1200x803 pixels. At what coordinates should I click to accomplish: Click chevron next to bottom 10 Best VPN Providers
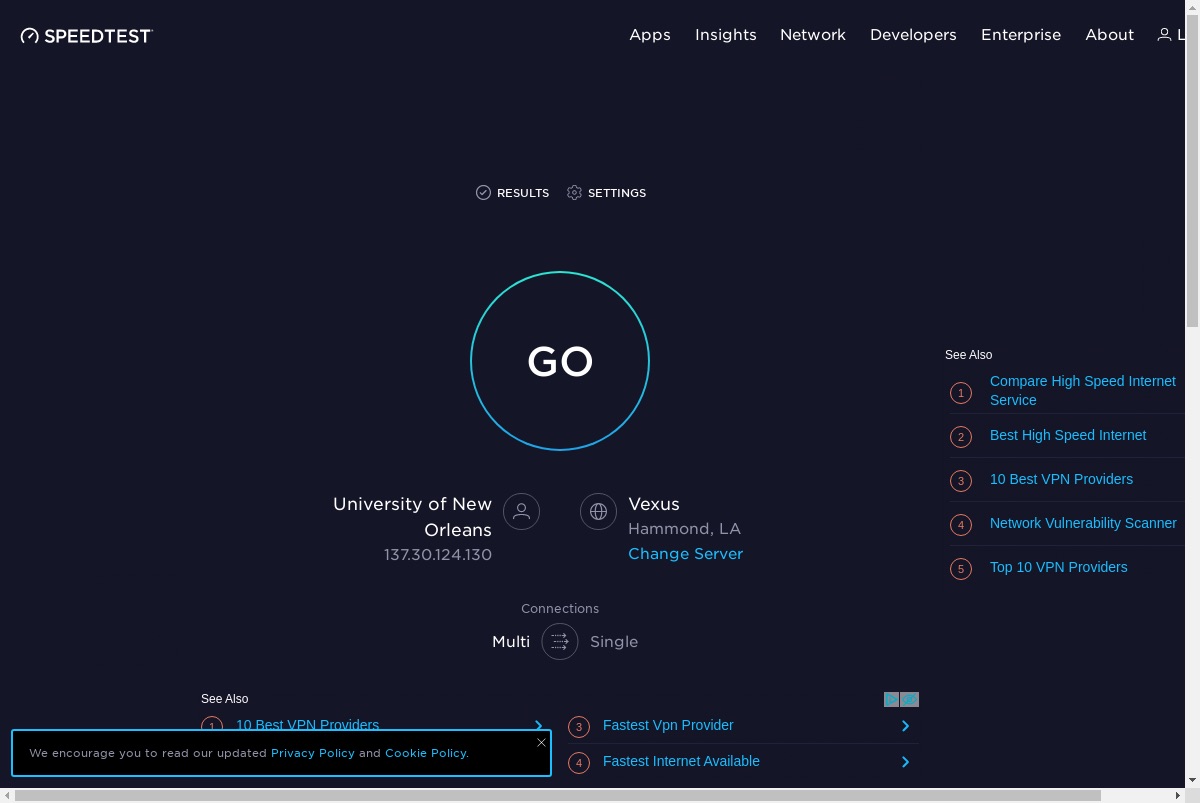pyautogui.click(x=538, y=725)
